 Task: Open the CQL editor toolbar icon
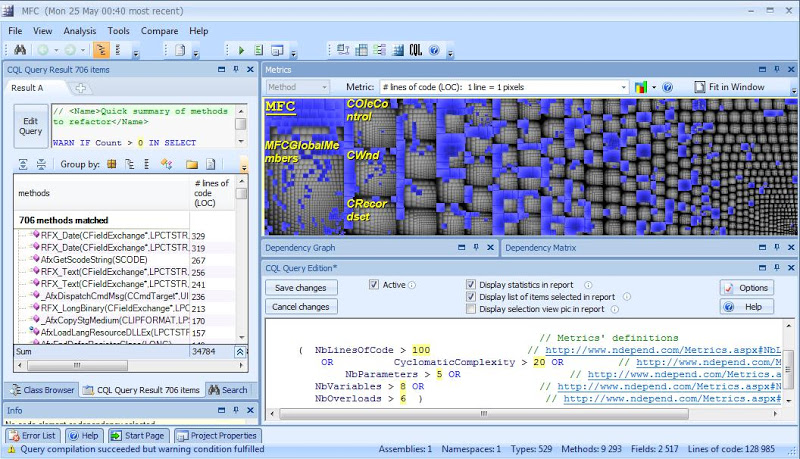[416, 50]
